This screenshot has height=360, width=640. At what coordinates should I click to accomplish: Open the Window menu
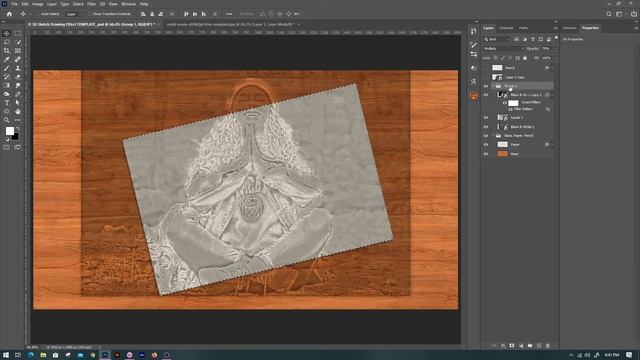click(x=128, y=4)
